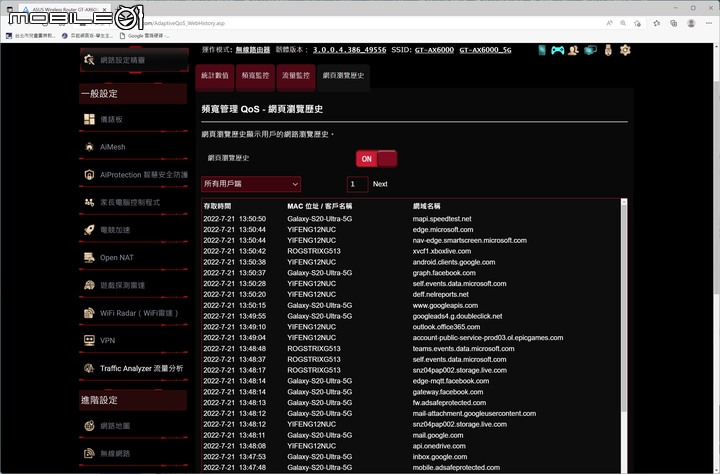Click the 一般設定 section header
Viewport: 720px width, 474px height.
134,94
